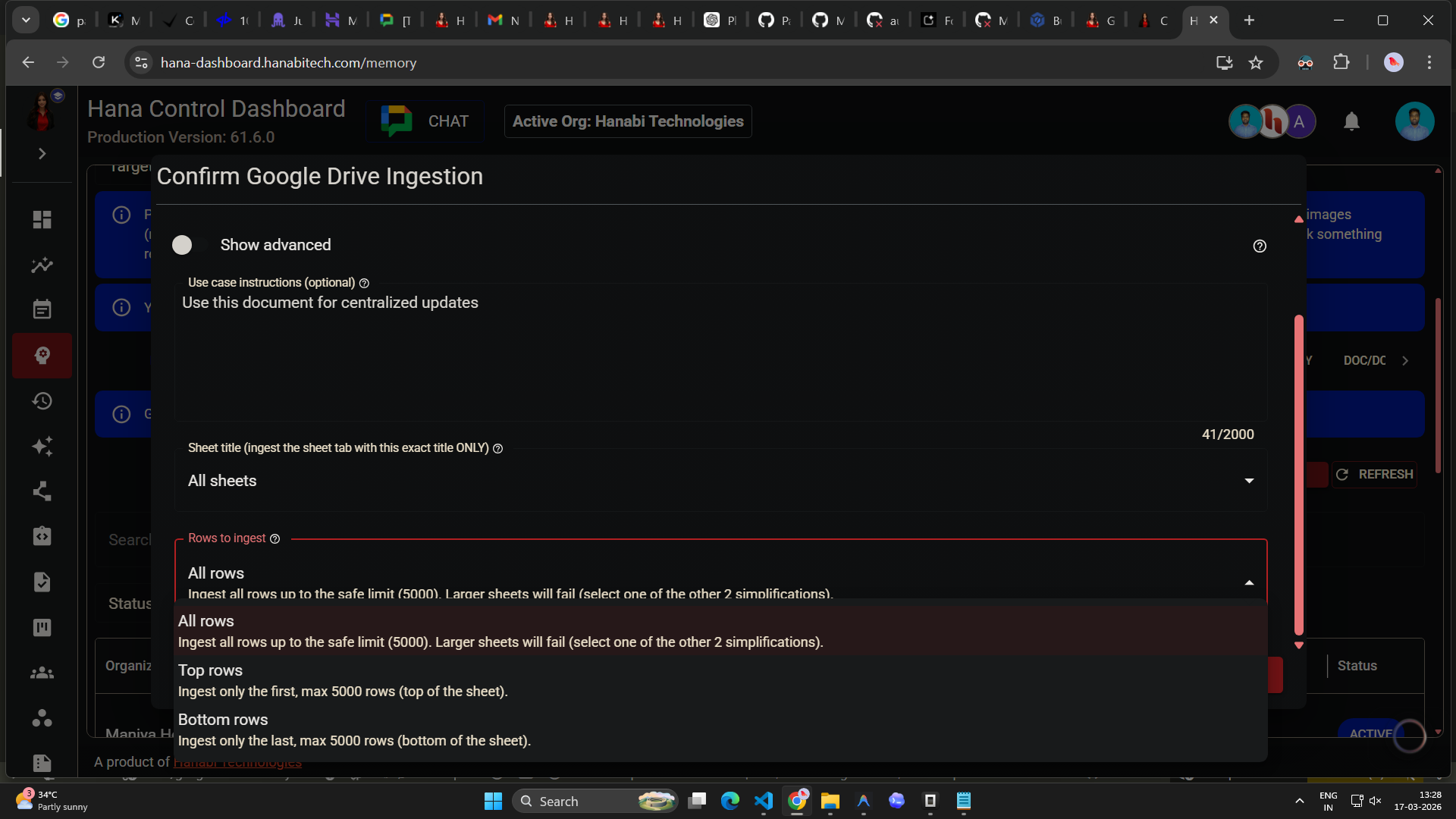
Task: Open the calendar icon in the sidebar
Action: [x=42, y=309]
